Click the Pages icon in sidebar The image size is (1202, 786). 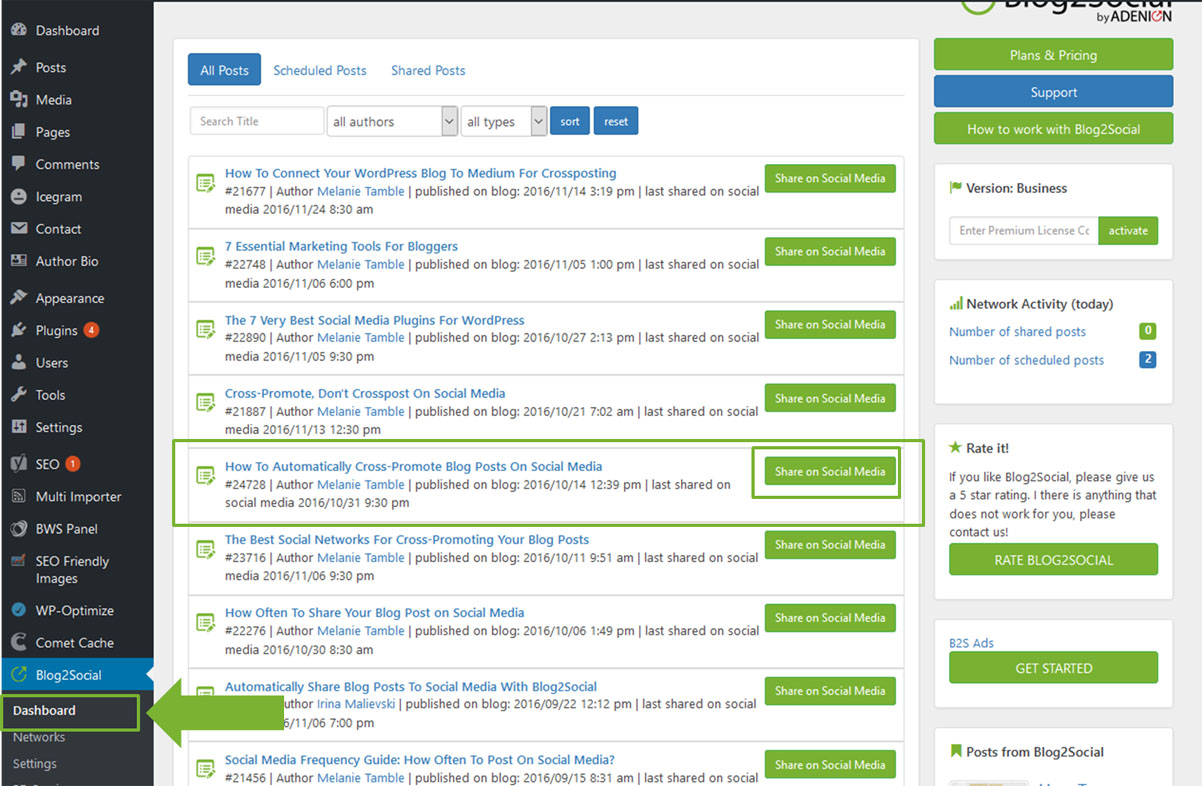point(18,131)
